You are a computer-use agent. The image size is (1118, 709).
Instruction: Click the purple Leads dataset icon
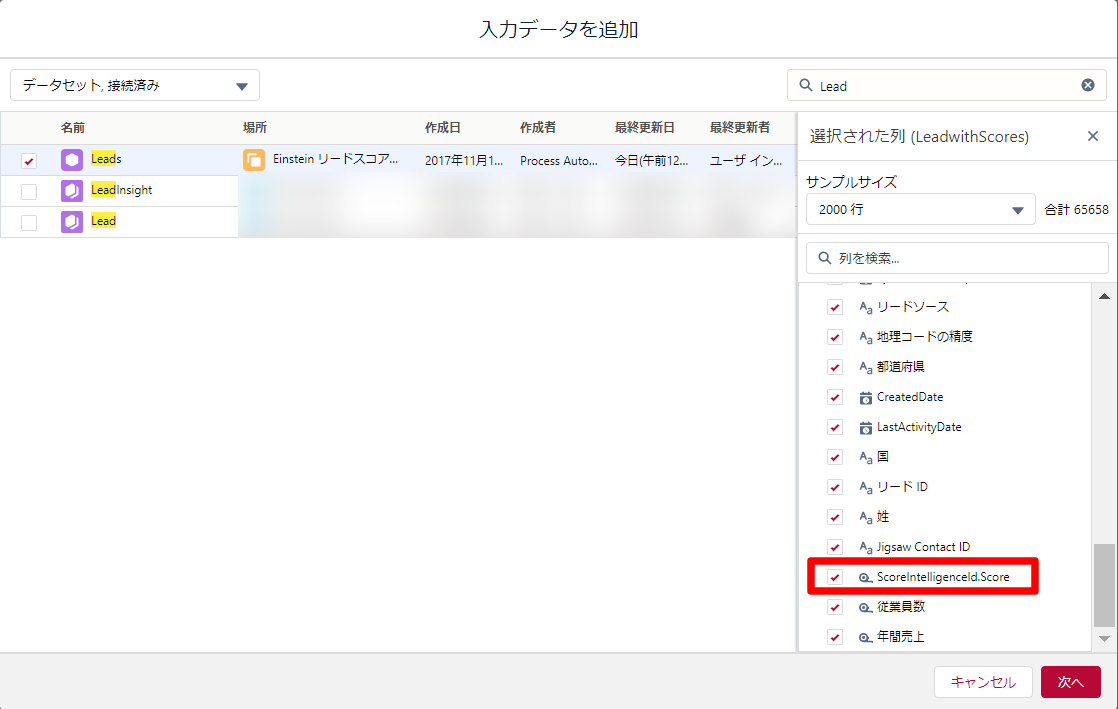tap(72, 160)
